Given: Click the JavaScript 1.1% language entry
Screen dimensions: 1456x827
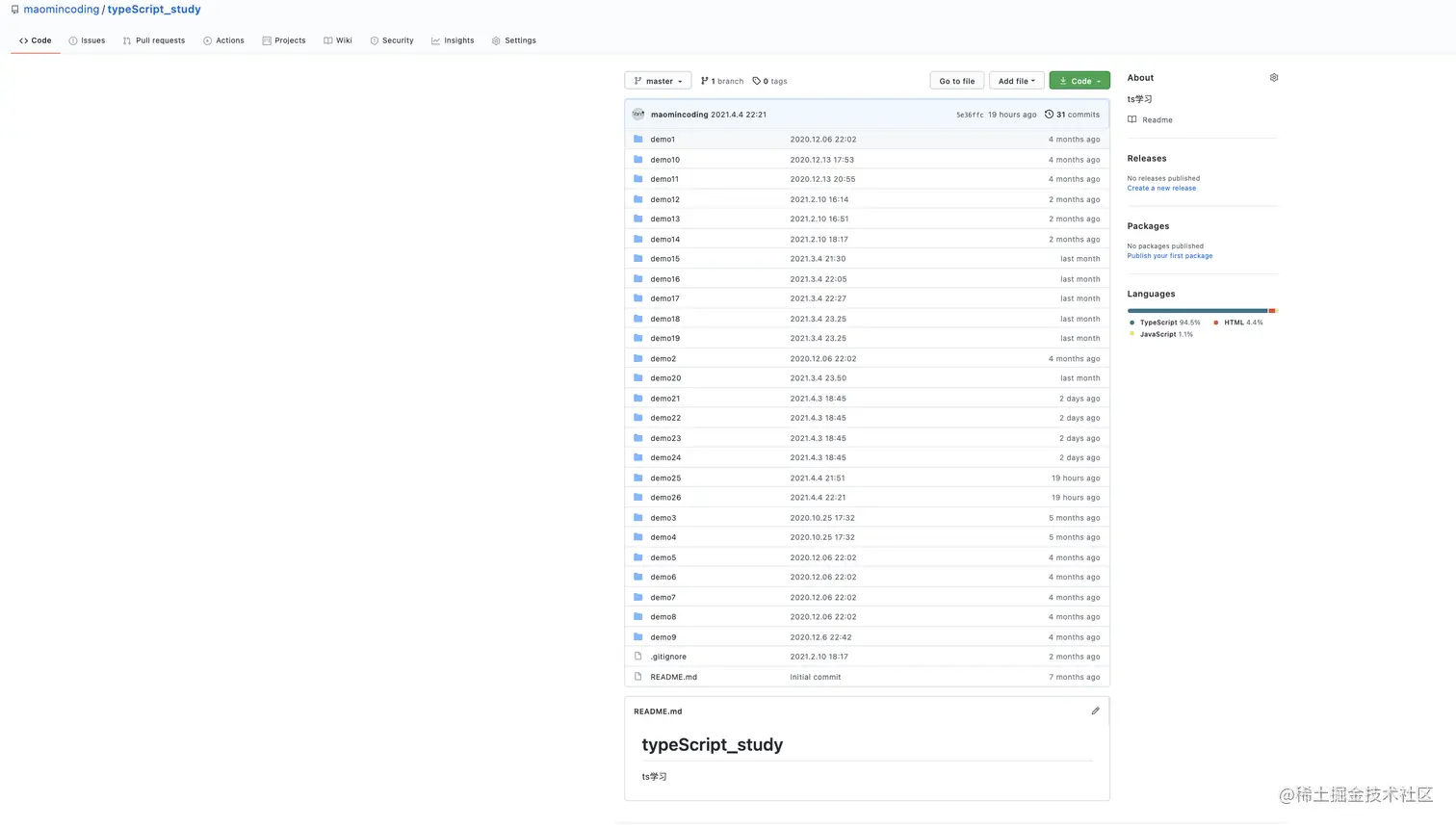Looking at the screenshot, I should pos(1161,334).
